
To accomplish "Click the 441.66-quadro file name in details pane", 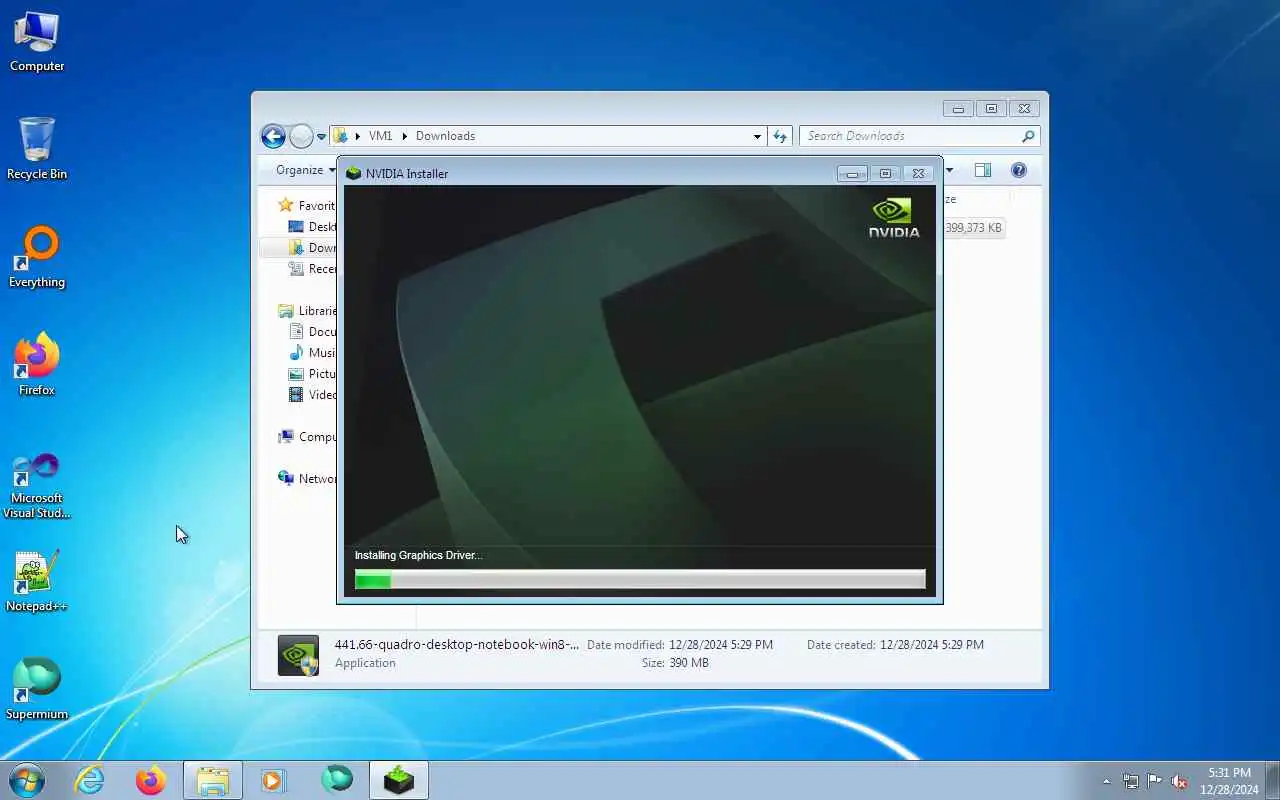I will (x=457, y=645).
